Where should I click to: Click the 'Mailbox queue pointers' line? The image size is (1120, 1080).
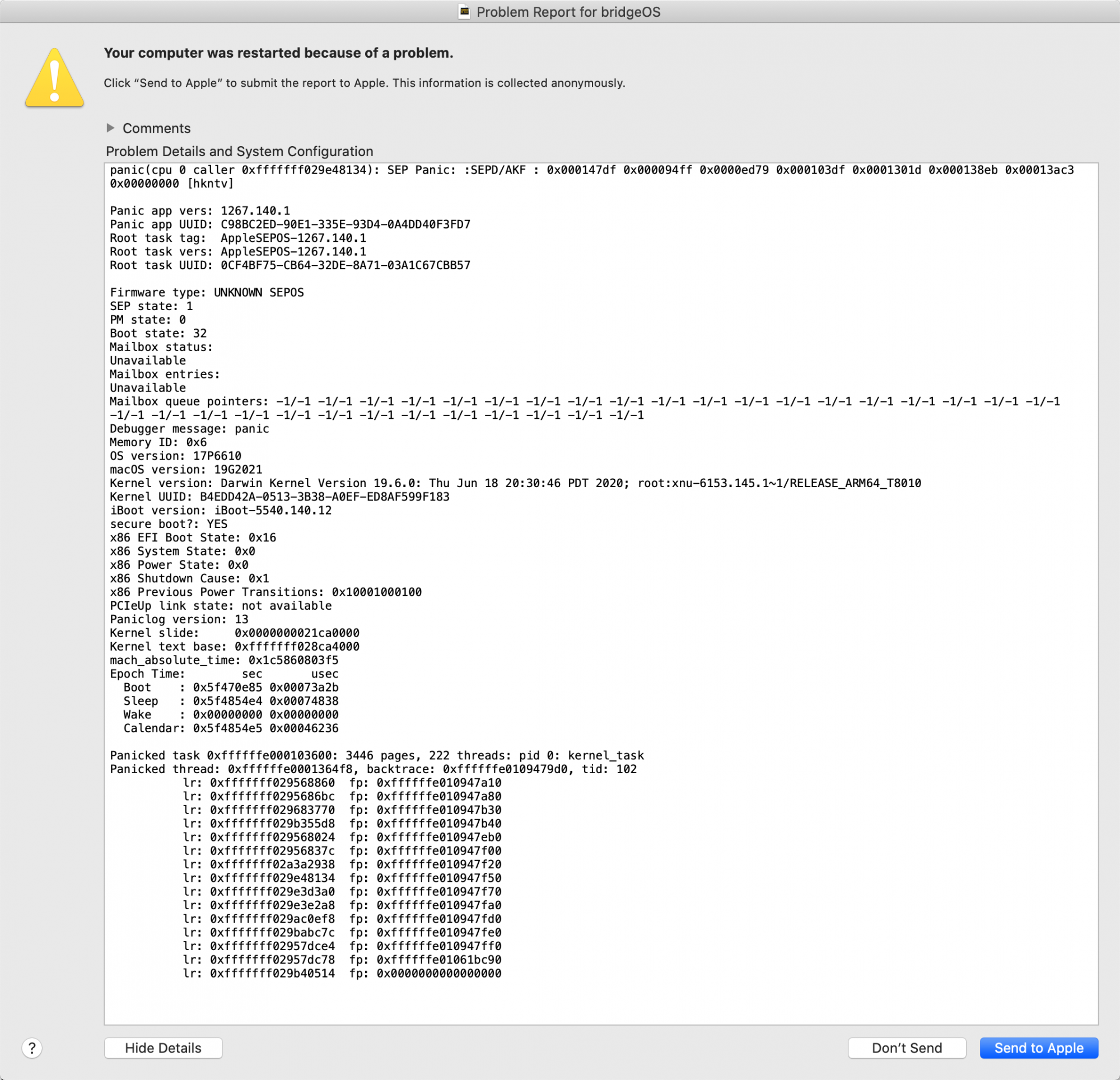coord(585,402)
